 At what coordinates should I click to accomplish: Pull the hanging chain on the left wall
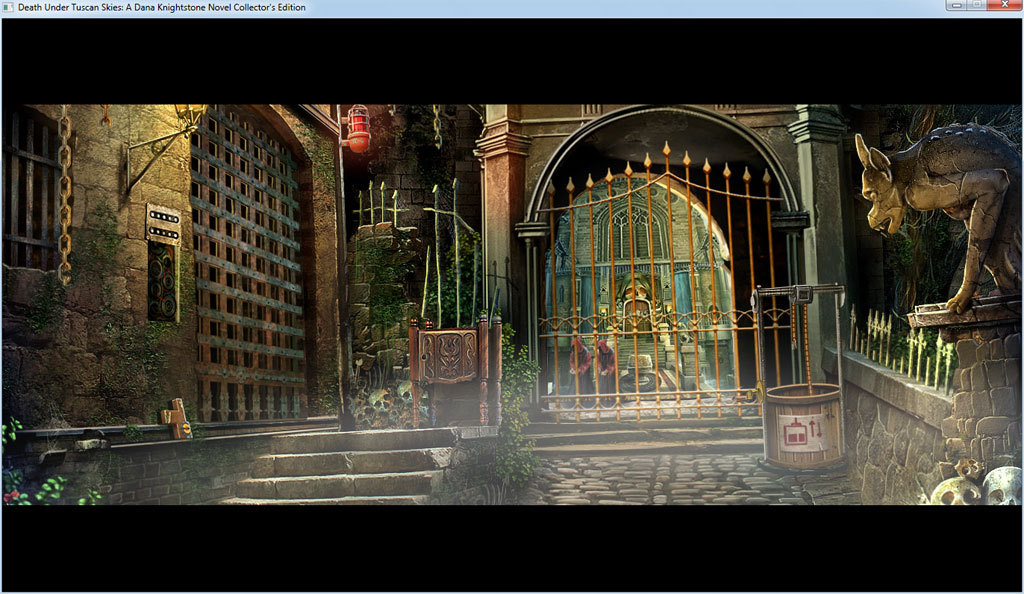(x=65, y=198)
